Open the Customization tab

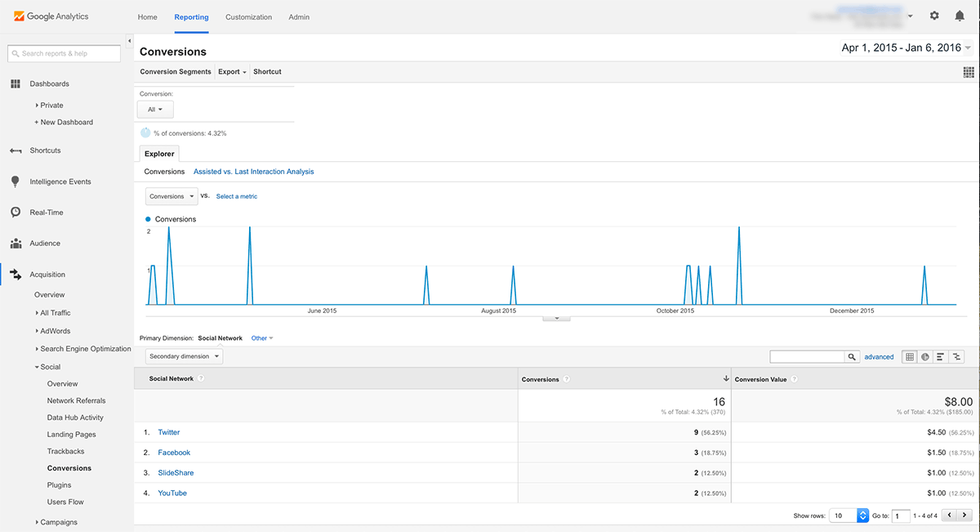click(x=249, y=17)
